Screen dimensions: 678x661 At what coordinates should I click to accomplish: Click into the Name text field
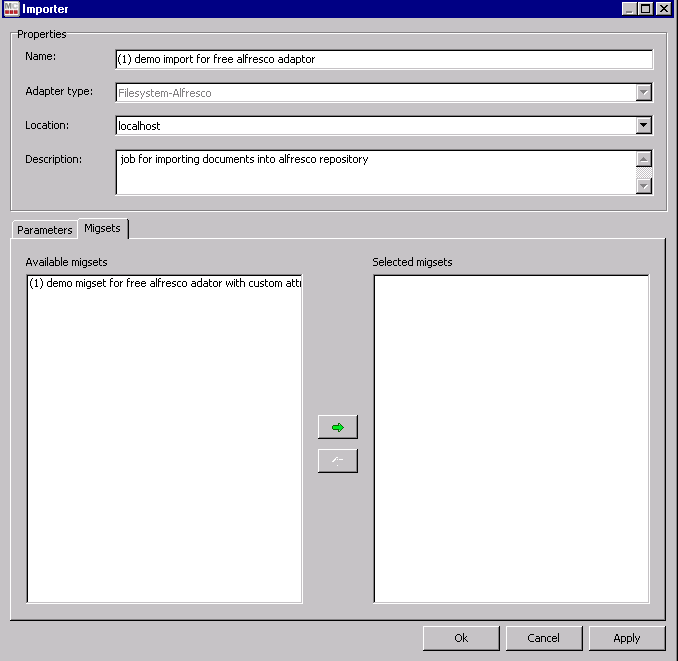pos(384,59)
